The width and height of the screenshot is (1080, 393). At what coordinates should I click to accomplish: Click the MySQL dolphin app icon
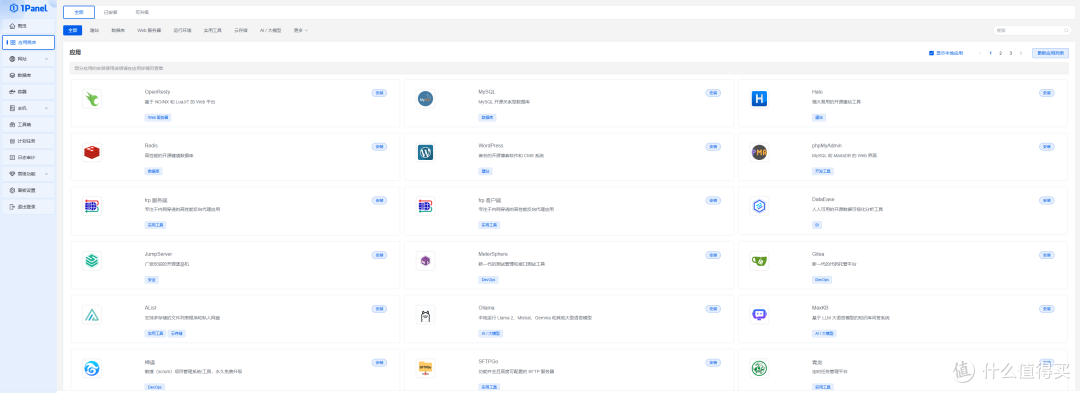point(425,98)
